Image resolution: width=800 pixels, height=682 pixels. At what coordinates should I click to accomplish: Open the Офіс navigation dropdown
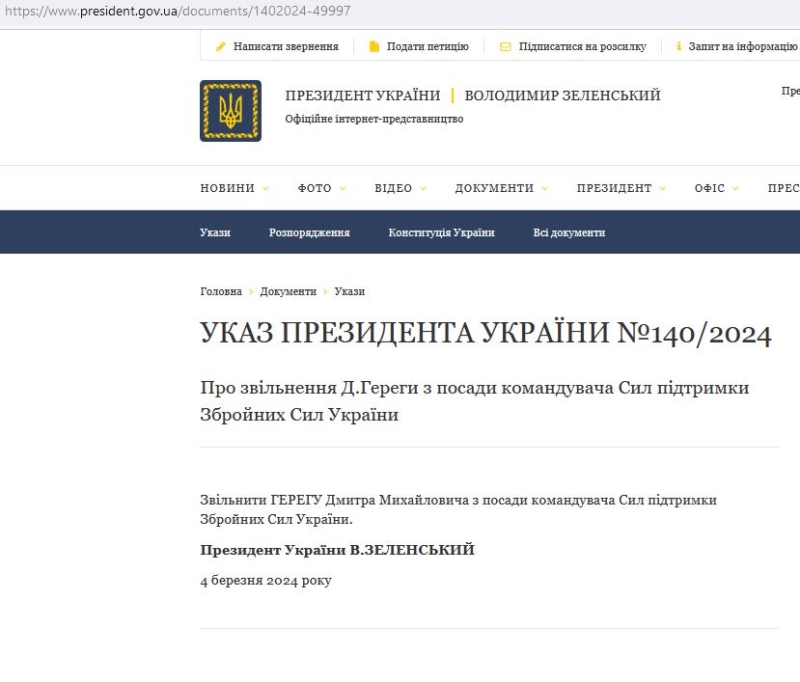click(716, 188)
